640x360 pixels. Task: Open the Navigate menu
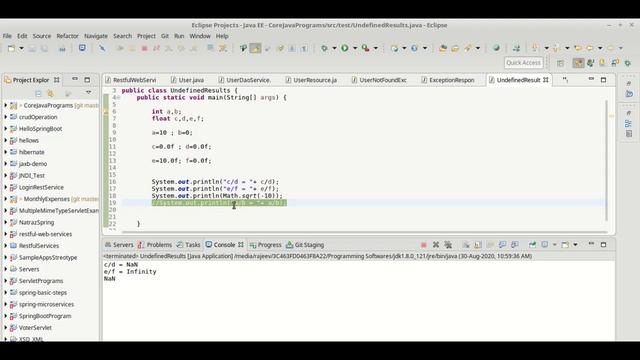(96, 36)
